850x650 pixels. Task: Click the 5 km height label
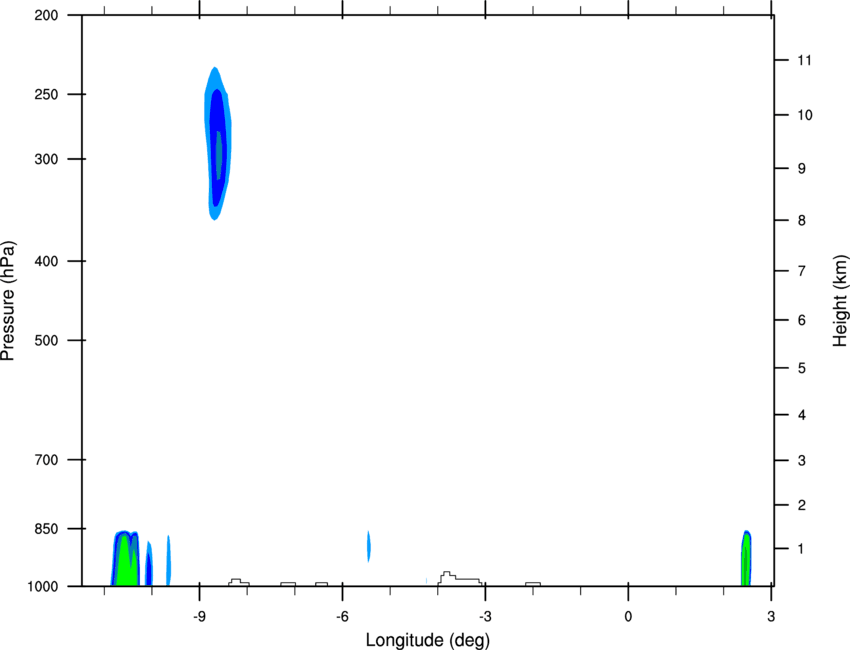tap(801, 369)
